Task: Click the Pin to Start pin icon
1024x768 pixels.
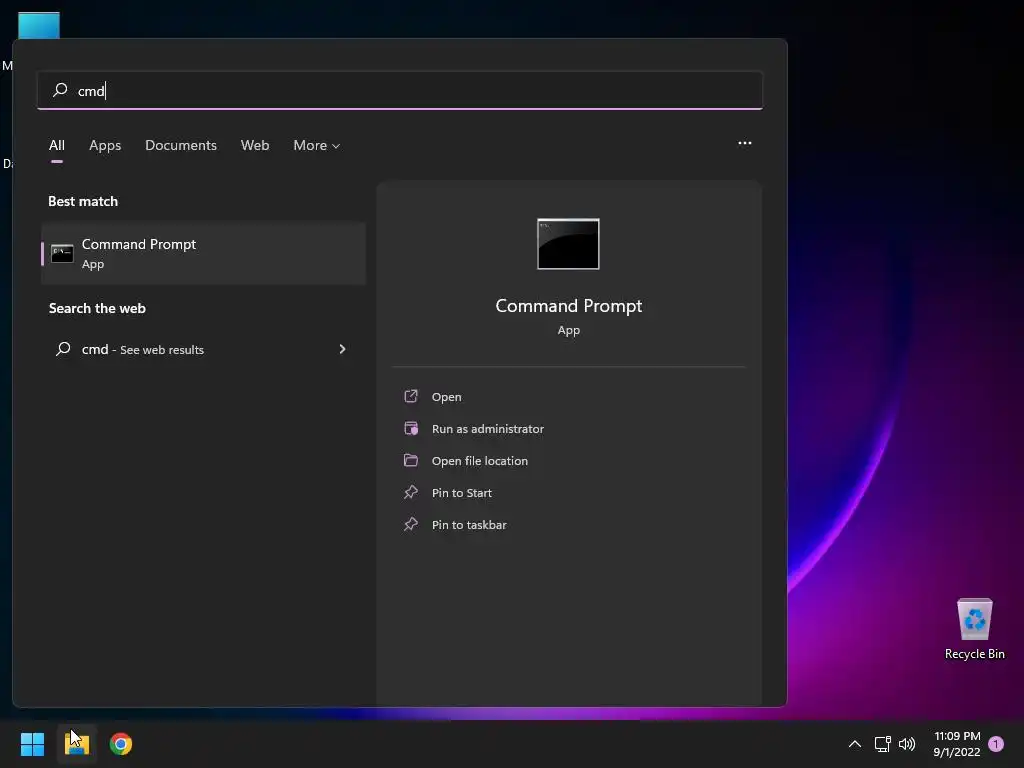Action: click(x=411, y=492)
